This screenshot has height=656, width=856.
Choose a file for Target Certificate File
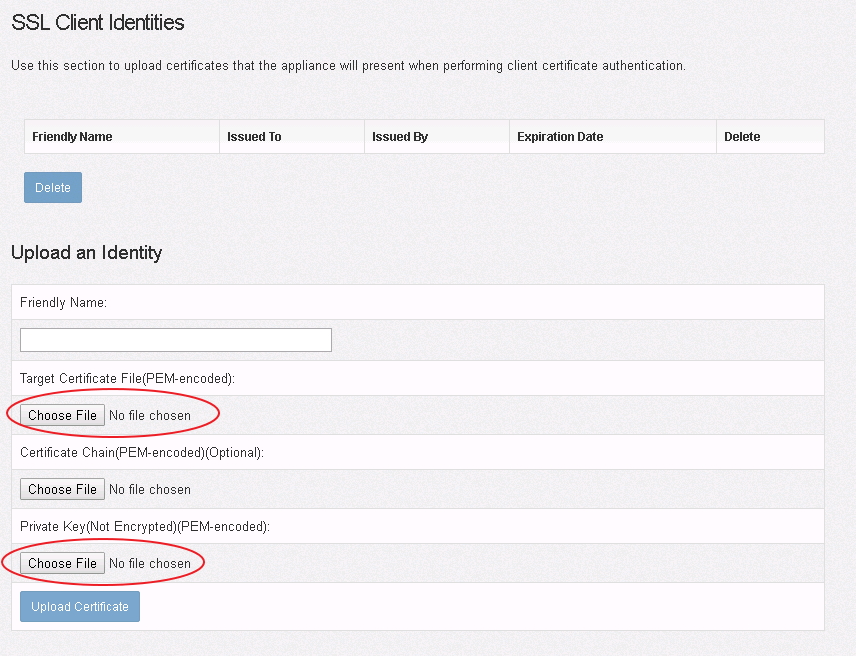62,415
